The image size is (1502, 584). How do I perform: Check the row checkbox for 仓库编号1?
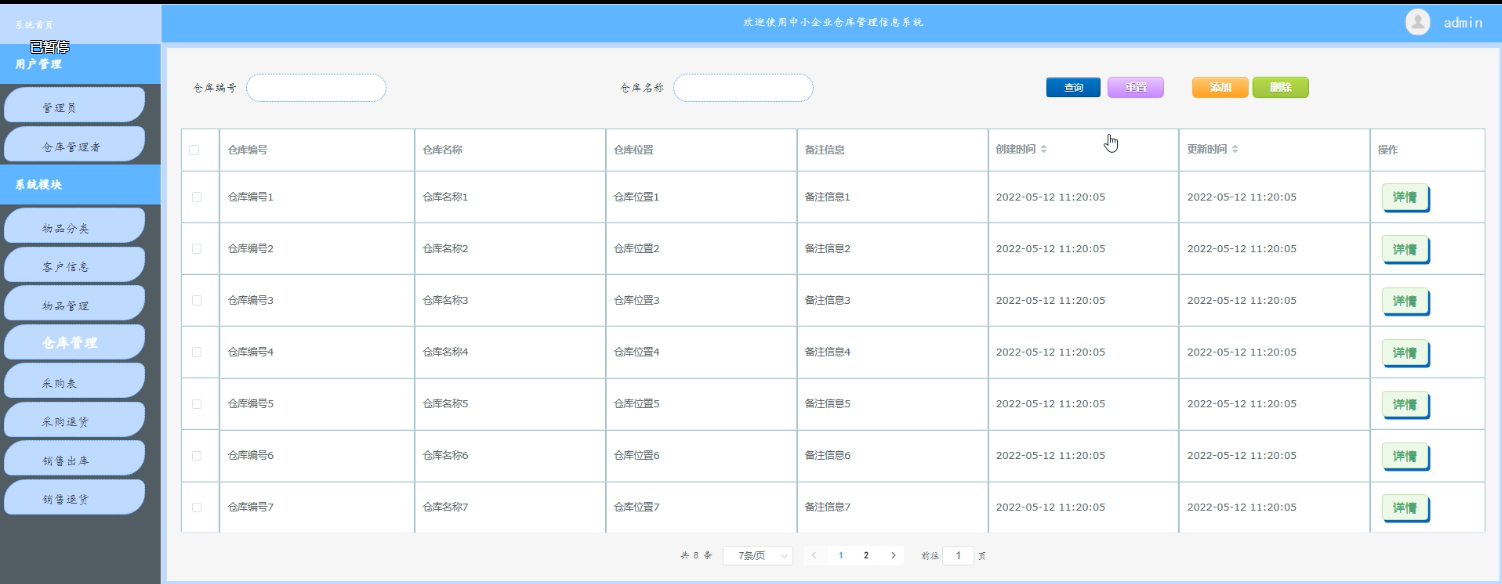(x=196, y=197)
